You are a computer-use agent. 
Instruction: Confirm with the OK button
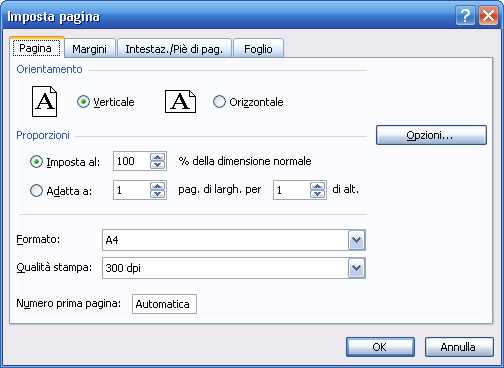tap(380, 347)
